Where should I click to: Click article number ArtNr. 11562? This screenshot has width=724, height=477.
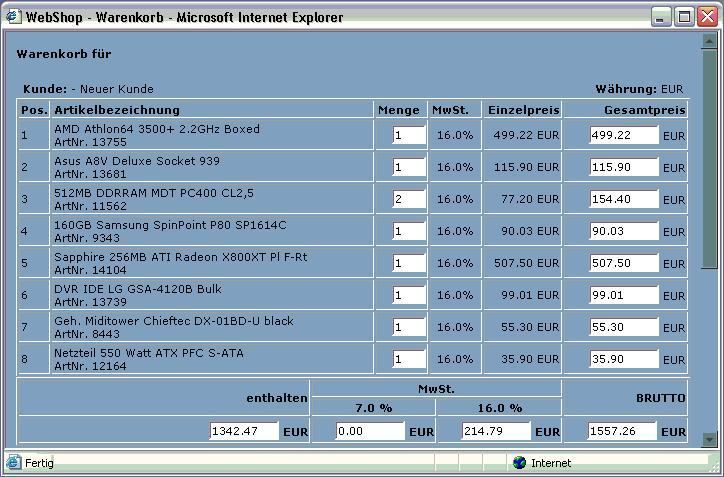(x=90, y=206)
